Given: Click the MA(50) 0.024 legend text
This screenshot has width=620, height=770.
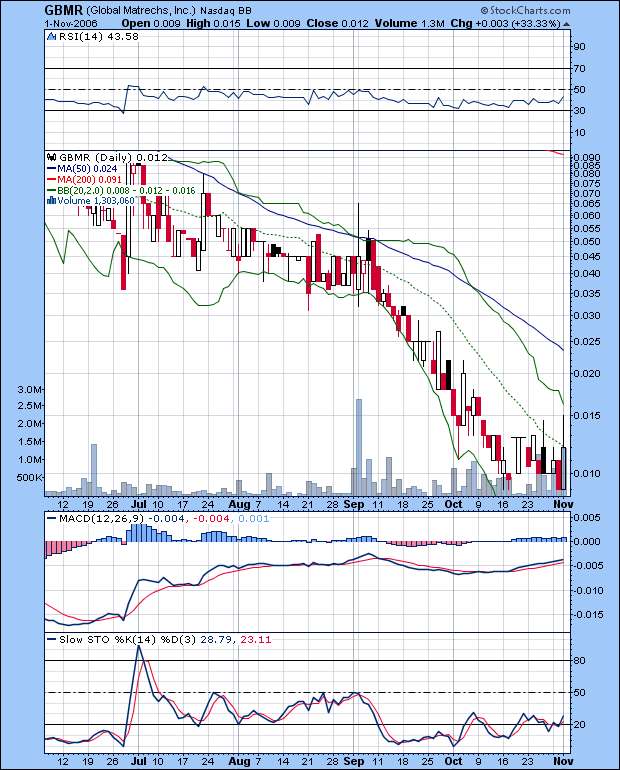Looking at the screenshot, I should click(x=87, y=169).
